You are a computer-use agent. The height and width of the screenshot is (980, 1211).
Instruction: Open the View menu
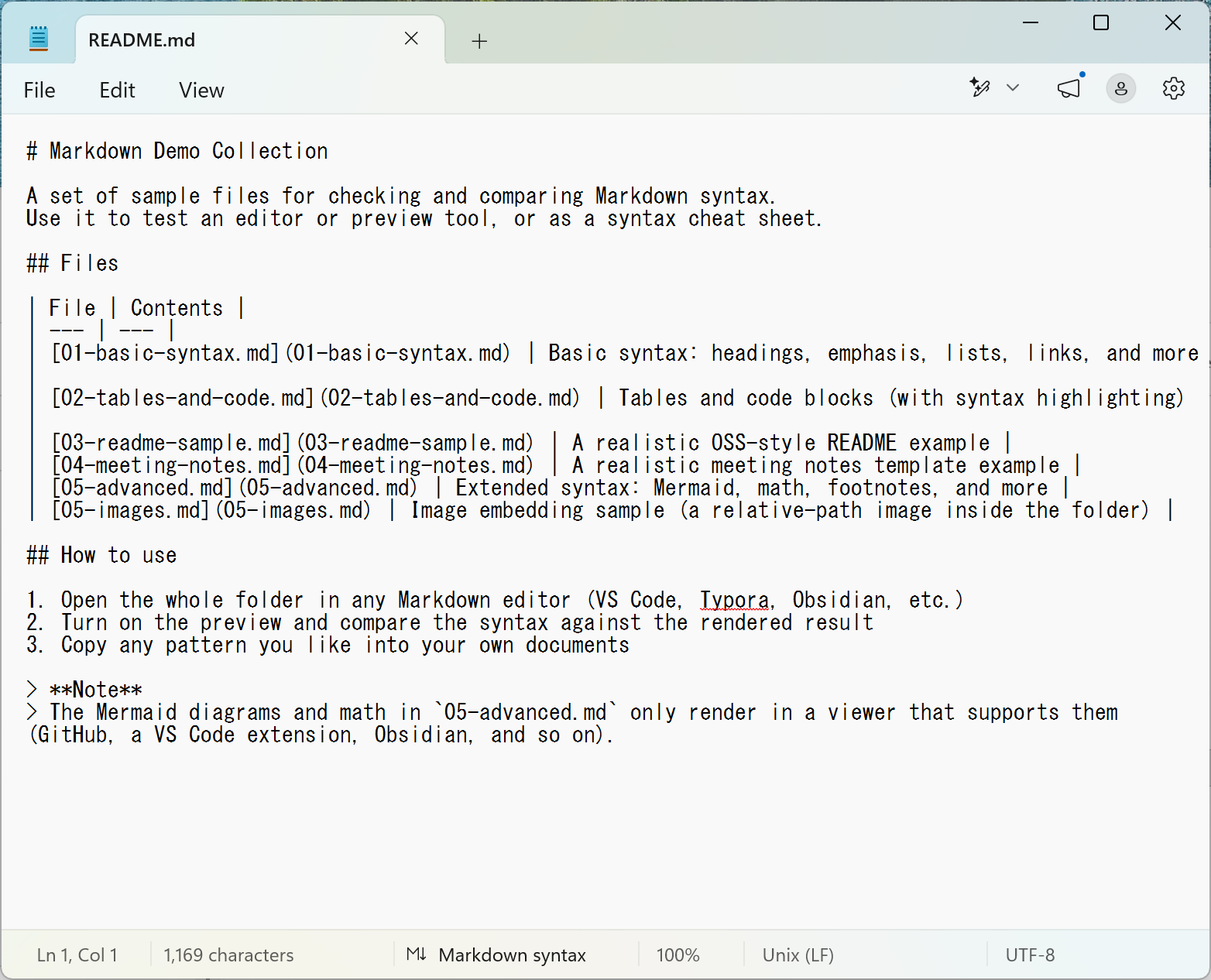tap(201, 91)
